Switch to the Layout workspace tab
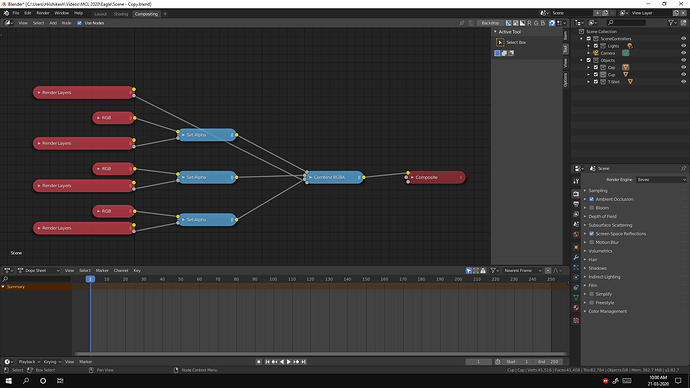Image resolution: width=690 pixels, height=388 pixels. coord(100,14)
